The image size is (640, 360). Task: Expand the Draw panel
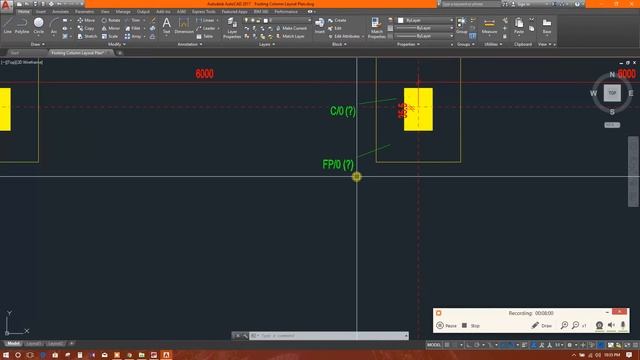click(x=38, y=44)
